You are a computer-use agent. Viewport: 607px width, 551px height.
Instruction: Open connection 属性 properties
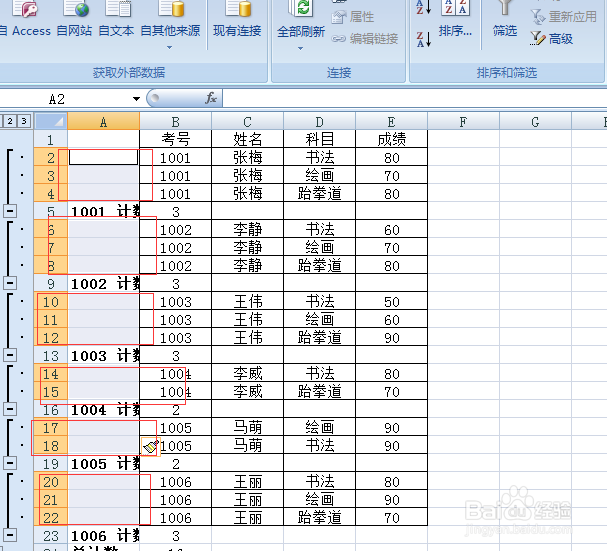coord(353,17)
